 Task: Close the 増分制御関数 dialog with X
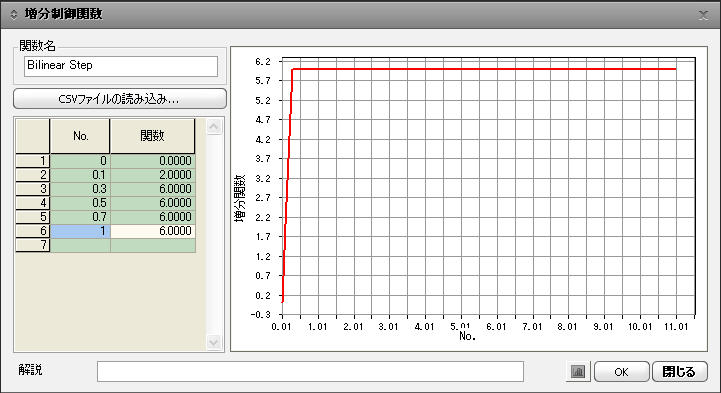pos(704,15)
